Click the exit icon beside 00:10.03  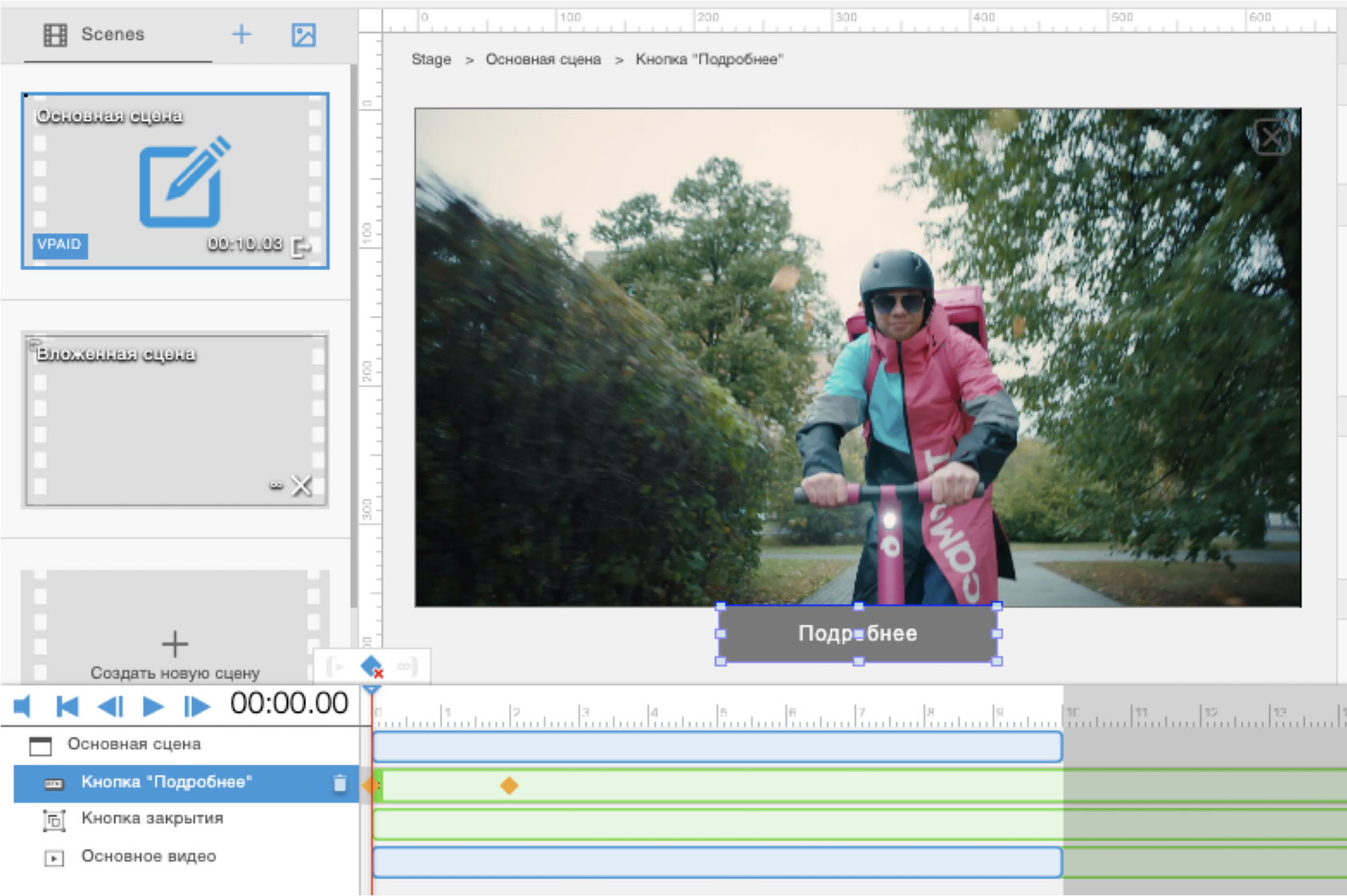301,246
